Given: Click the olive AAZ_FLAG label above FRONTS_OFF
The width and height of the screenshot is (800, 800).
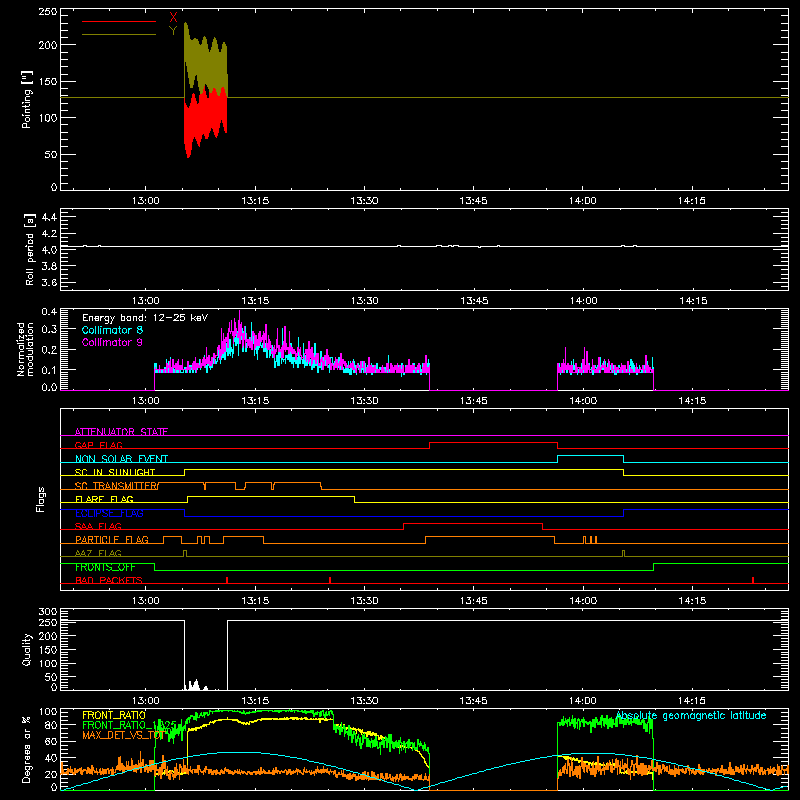Looking at the screenshot, I should [x=98, y=553].
